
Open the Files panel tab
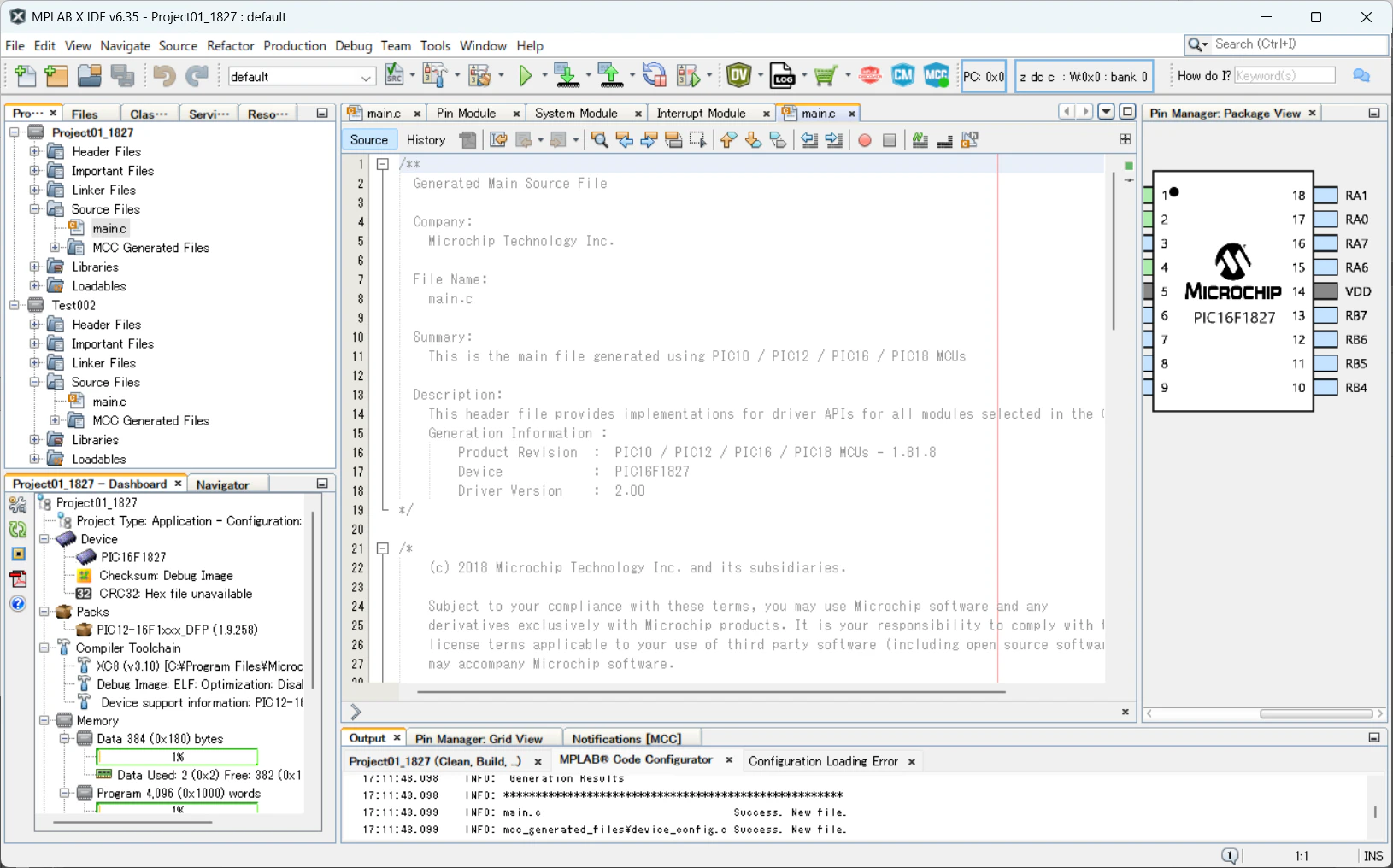pos(85,114)
